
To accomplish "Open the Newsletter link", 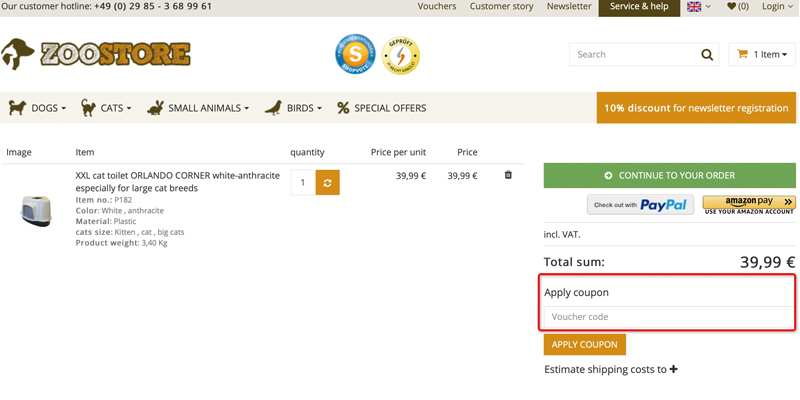I will (569, 7).
